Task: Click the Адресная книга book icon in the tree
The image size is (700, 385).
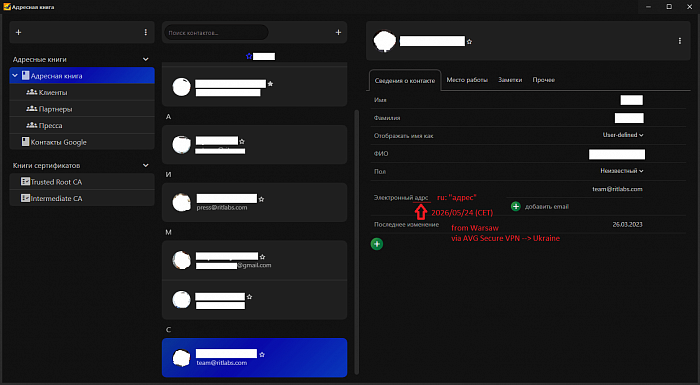Action: tap(25, 75)
